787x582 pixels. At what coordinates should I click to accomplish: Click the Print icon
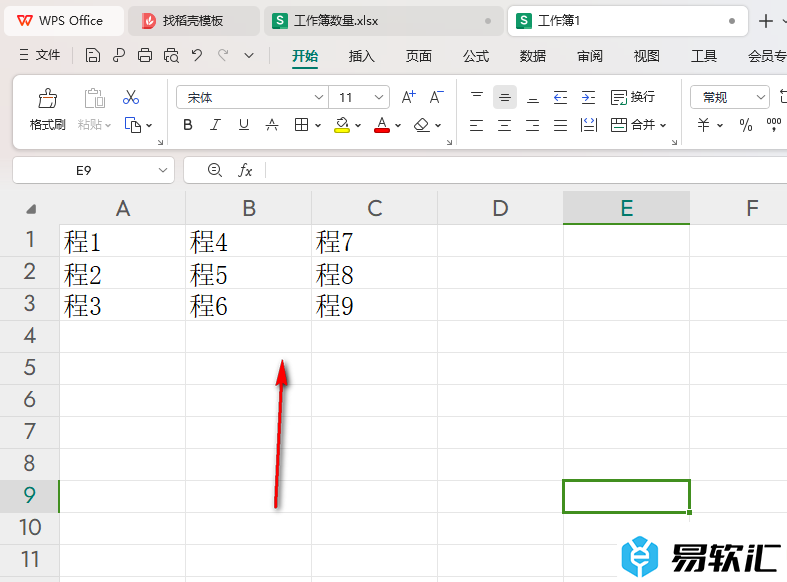tap(145, 55)
